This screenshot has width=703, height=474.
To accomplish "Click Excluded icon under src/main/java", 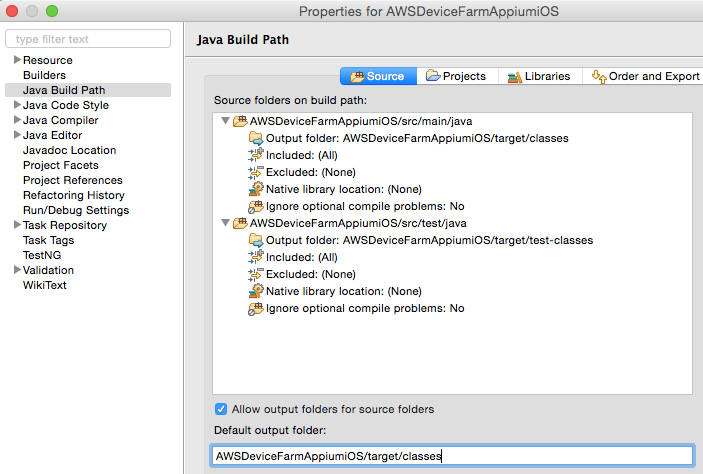I will pos(256,172).
